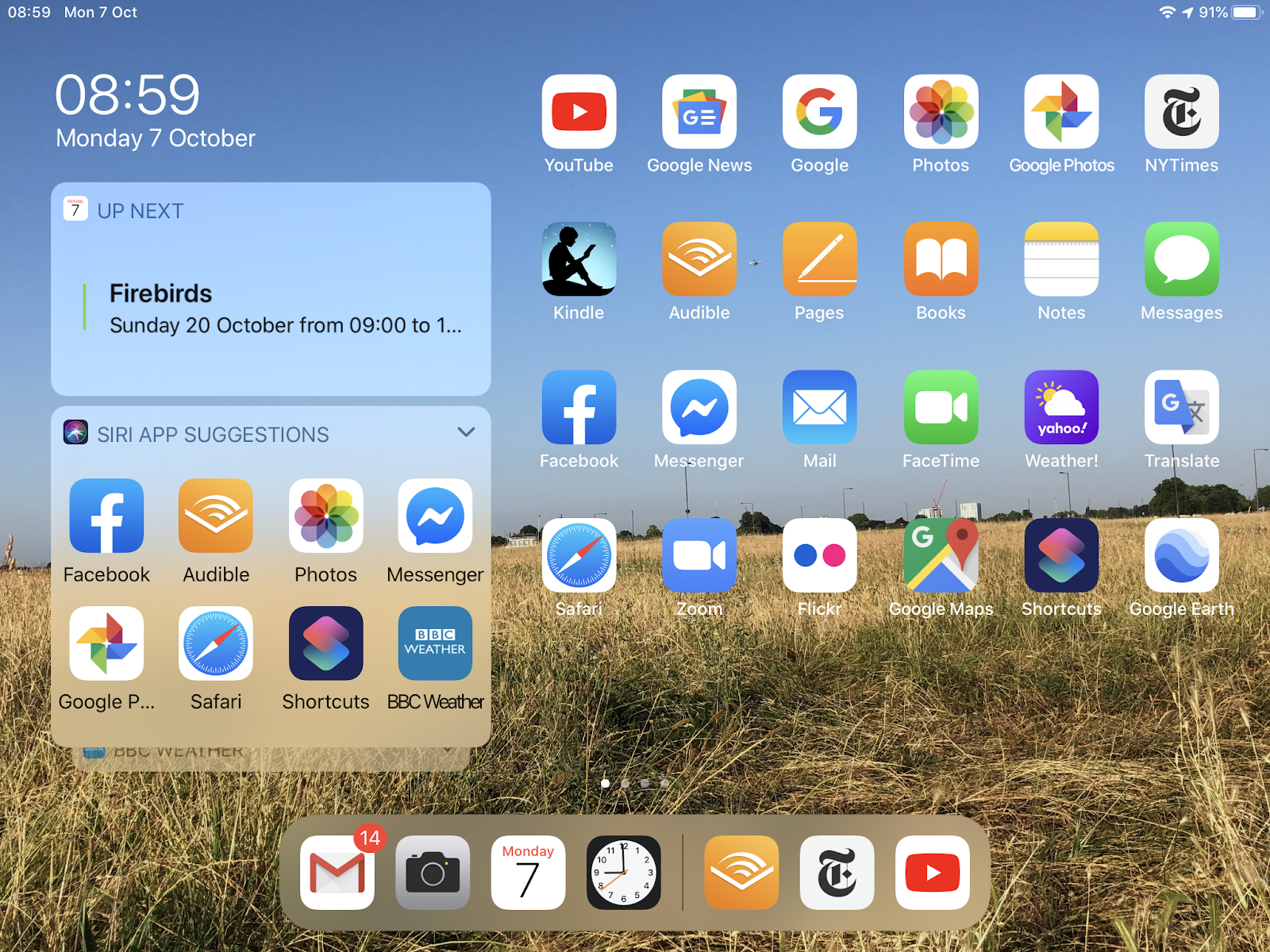1270x952 pixels.
Task: Open Gmail from the dock
Action: pyautogui.click(x=337, y=873)
